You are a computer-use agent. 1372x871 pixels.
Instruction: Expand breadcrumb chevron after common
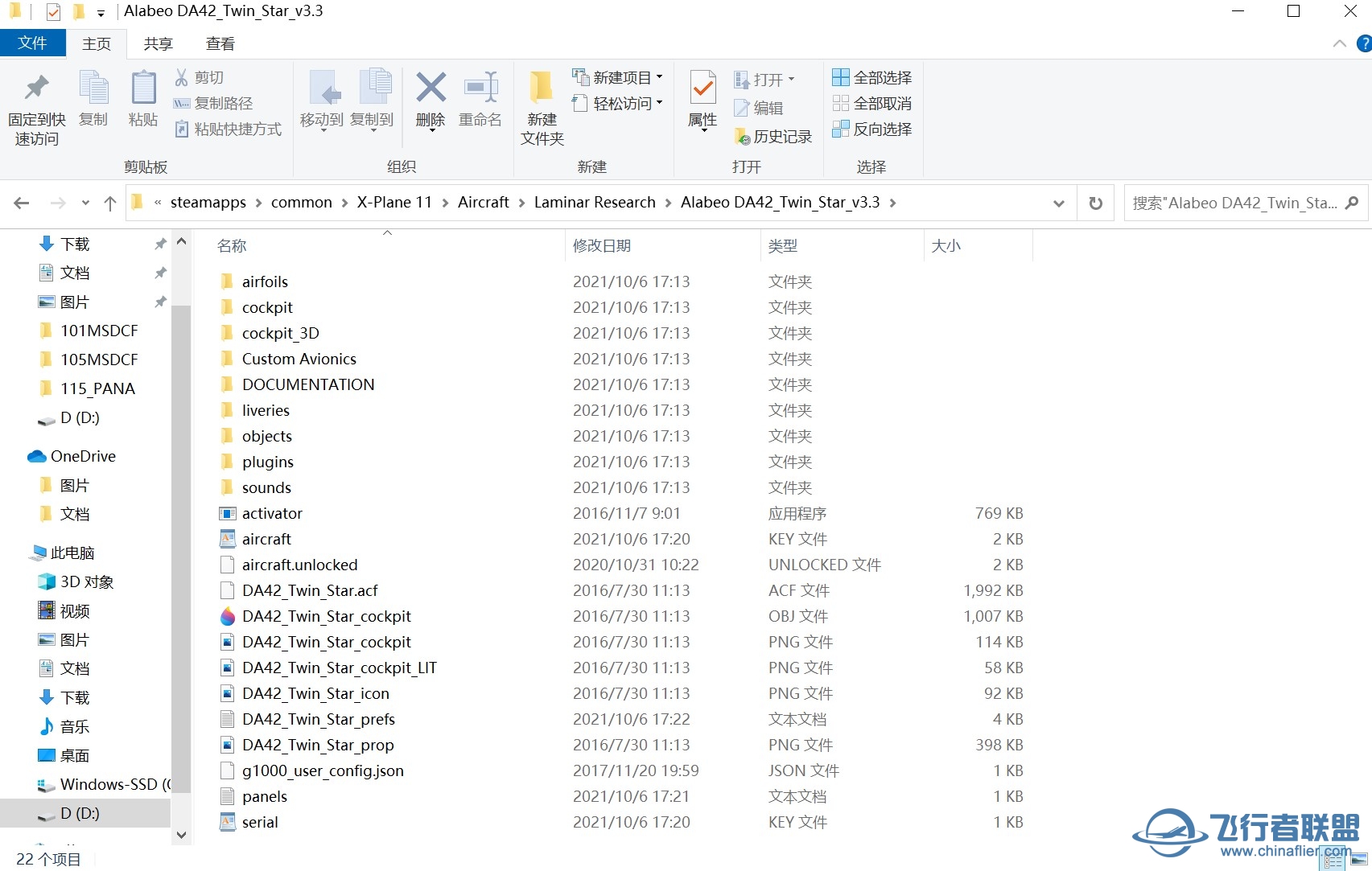pos(344,203)
